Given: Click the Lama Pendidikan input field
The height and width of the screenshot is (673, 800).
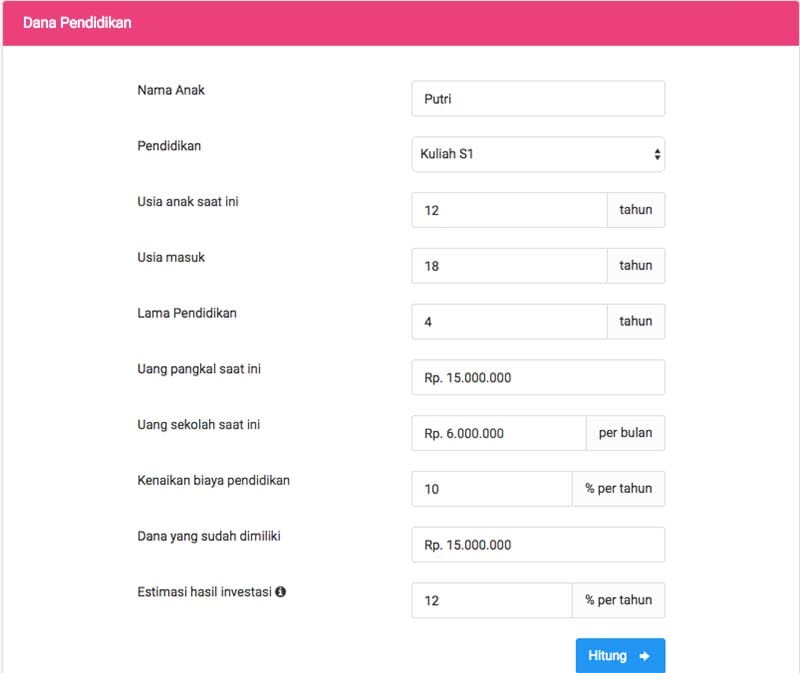Looking at the screenshot, I should 508,322.
